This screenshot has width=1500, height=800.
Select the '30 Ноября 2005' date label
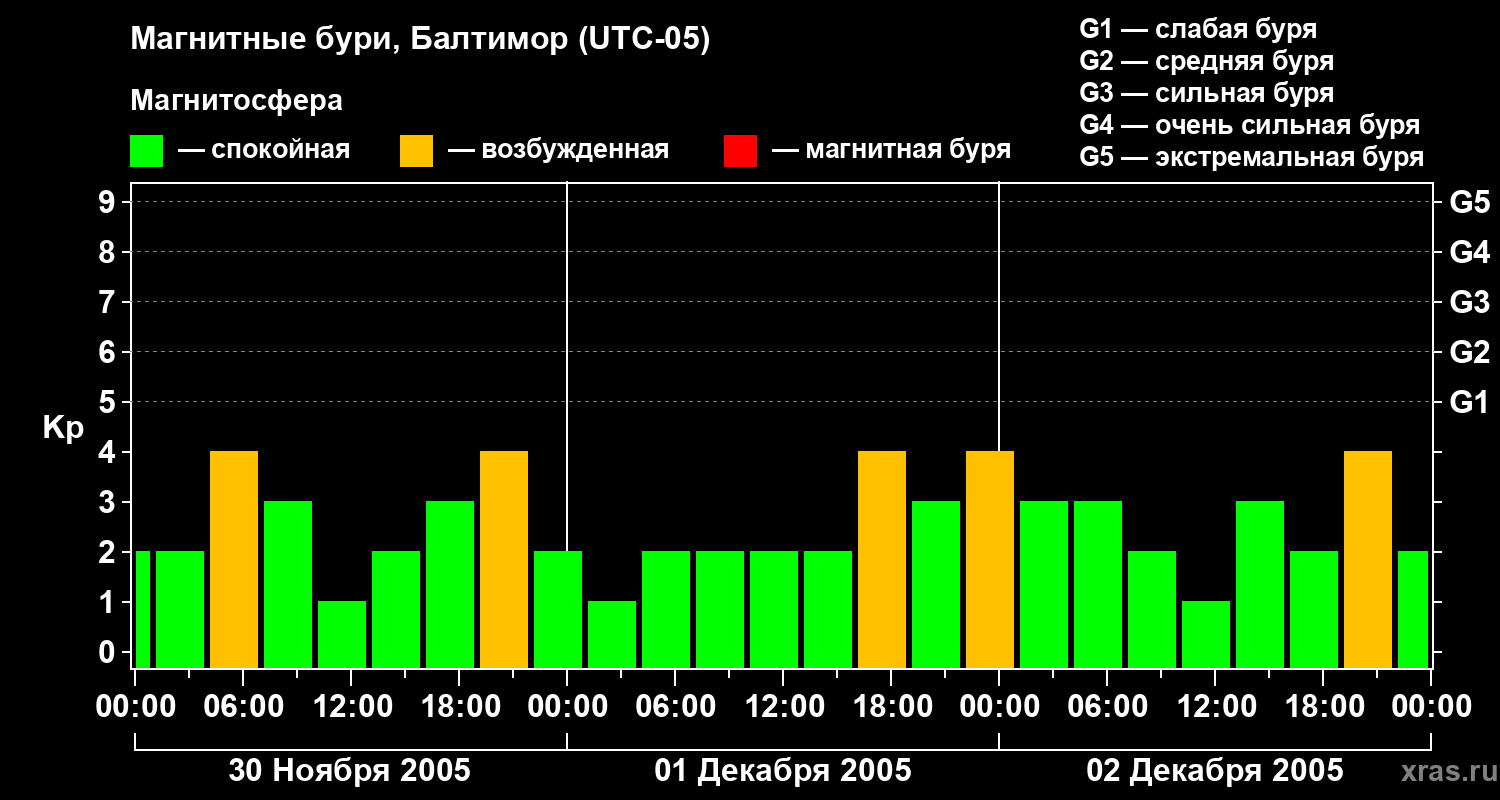point(349,771)
